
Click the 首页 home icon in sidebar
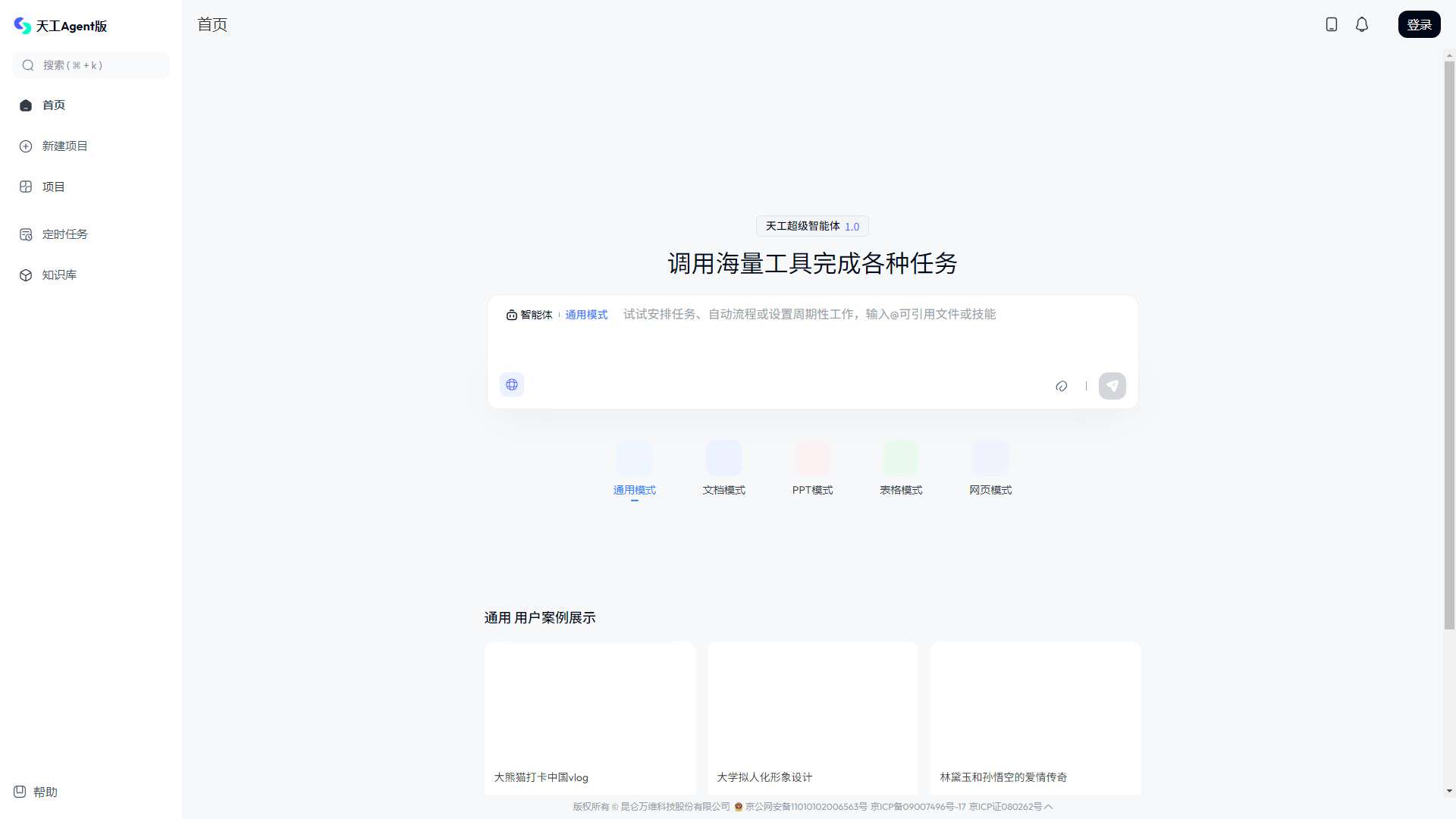tap(26, 105)
